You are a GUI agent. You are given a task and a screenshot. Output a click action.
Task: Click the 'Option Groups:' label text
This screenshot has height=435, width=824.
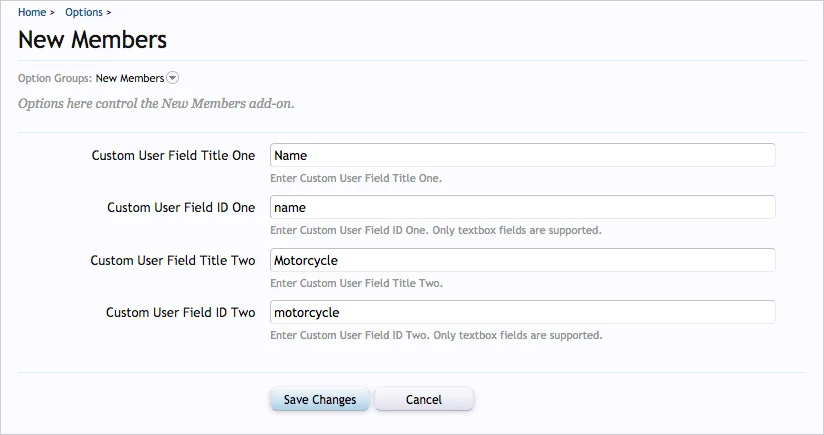55,78
